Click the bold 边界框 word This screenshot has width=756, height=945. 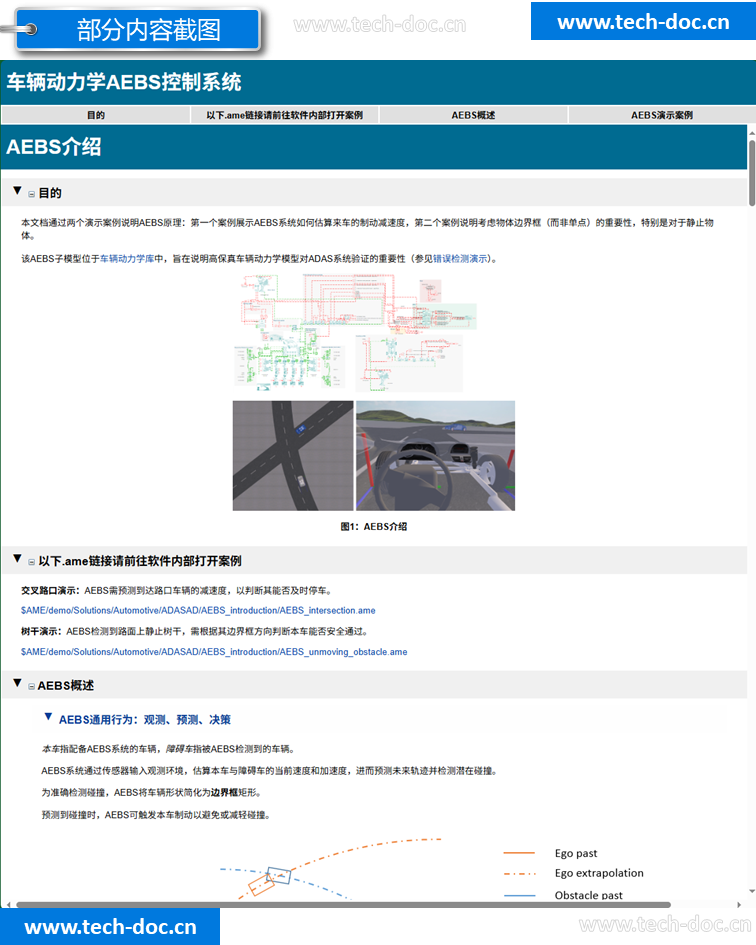(225, 793)
